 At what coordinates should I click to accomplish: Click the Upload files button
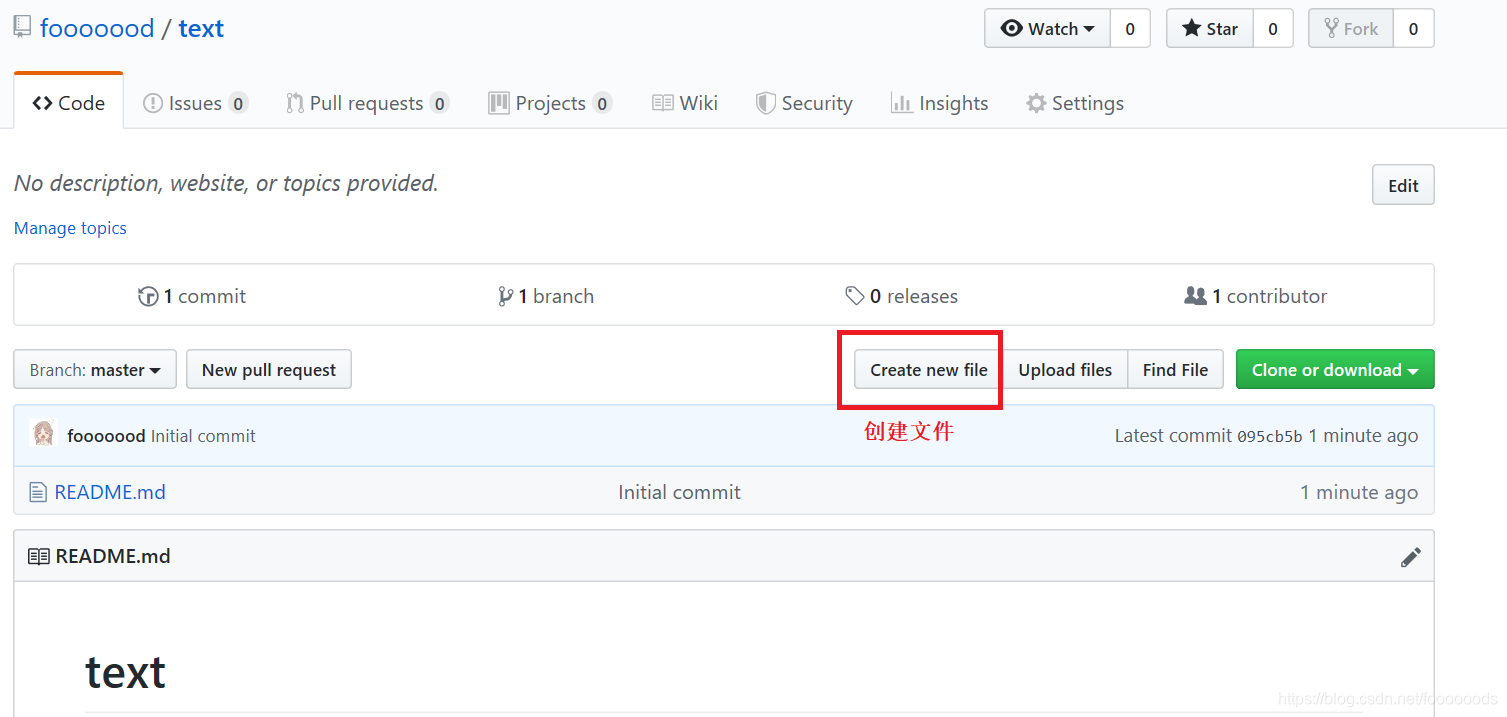pos(1065,369)
